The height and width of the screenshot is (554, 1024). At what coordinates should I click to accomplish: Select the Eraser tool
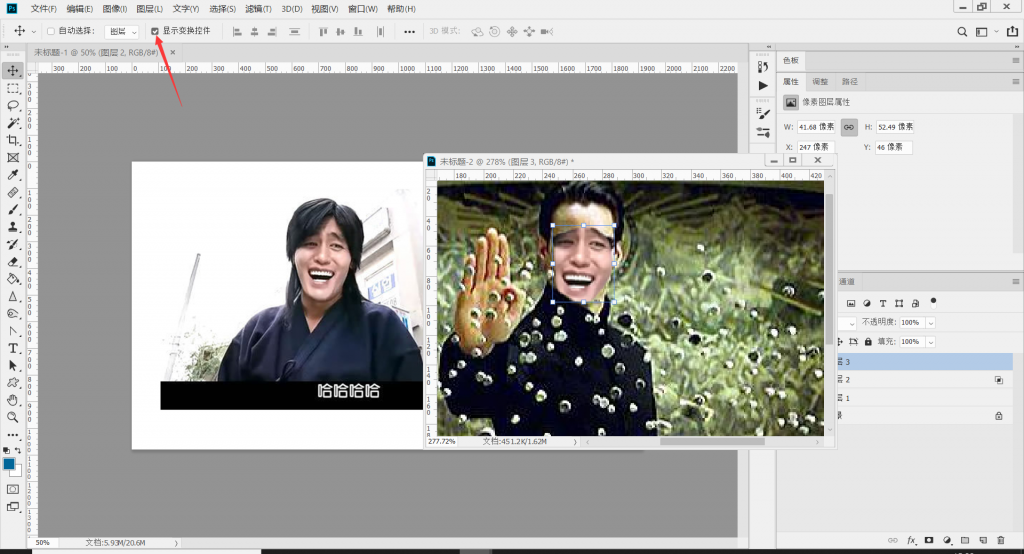tap(13, 262)
